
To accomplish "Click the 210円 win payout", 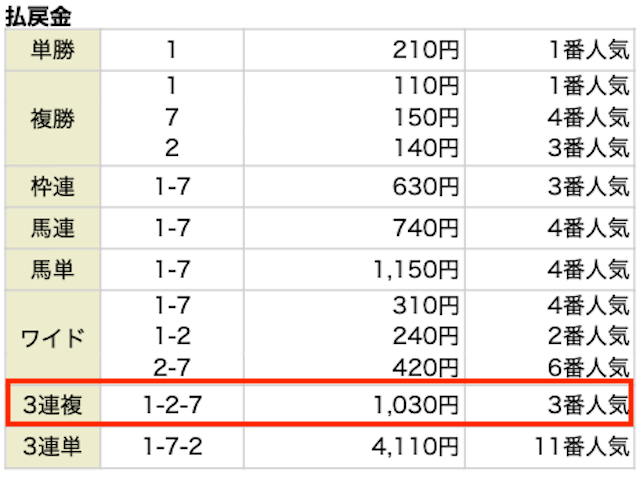I will point(426,50).
